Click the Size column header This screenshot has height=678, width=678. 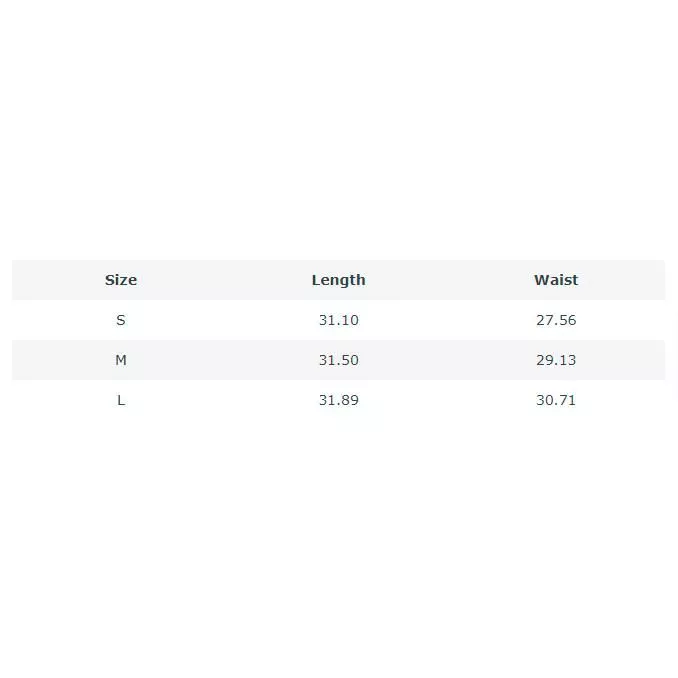pyautogui.click(x=121, y=280)
